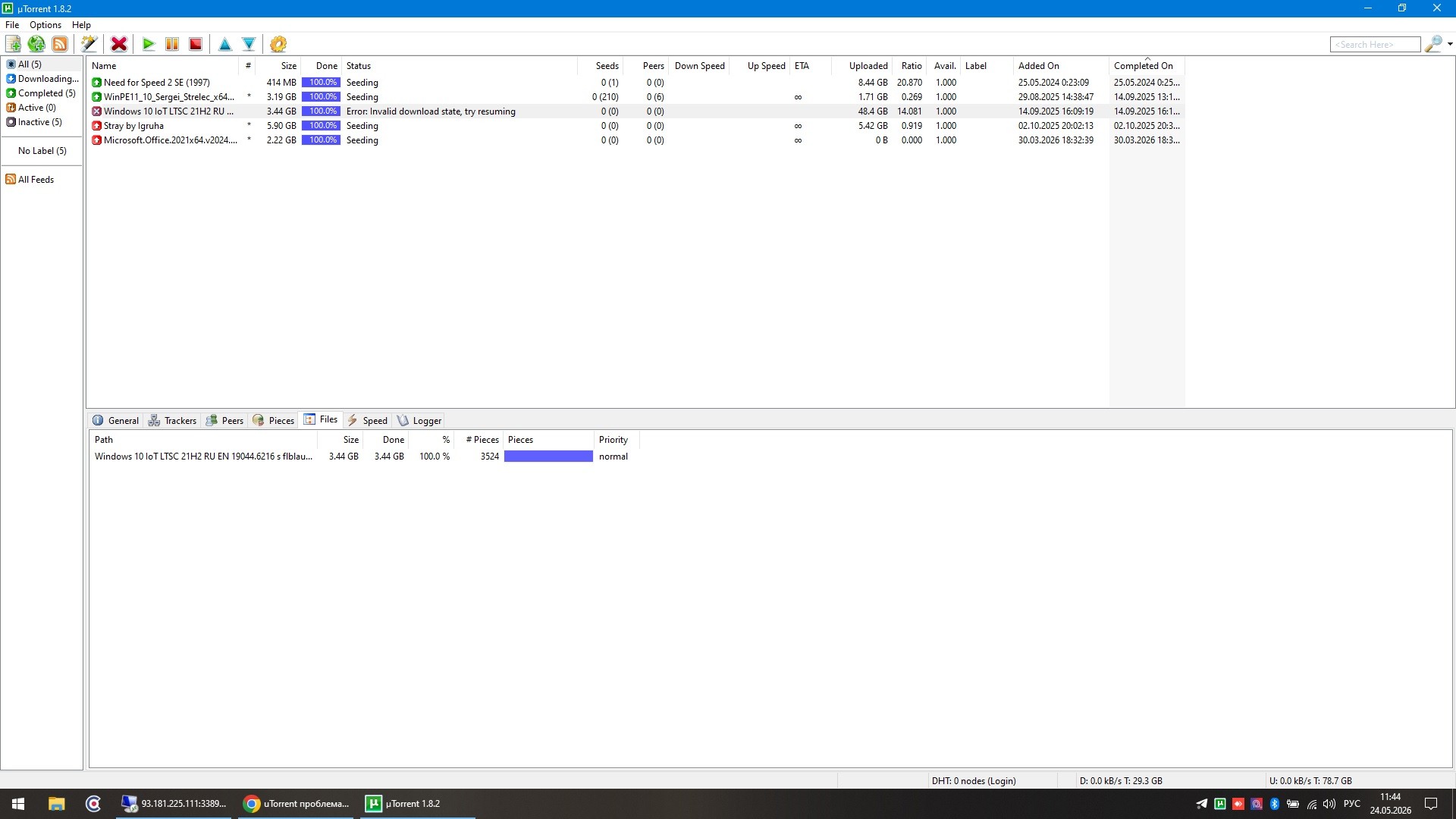Click Move Up Queue arrow icon
Screen dimensions: 1456x819
(x=225, y=44)
